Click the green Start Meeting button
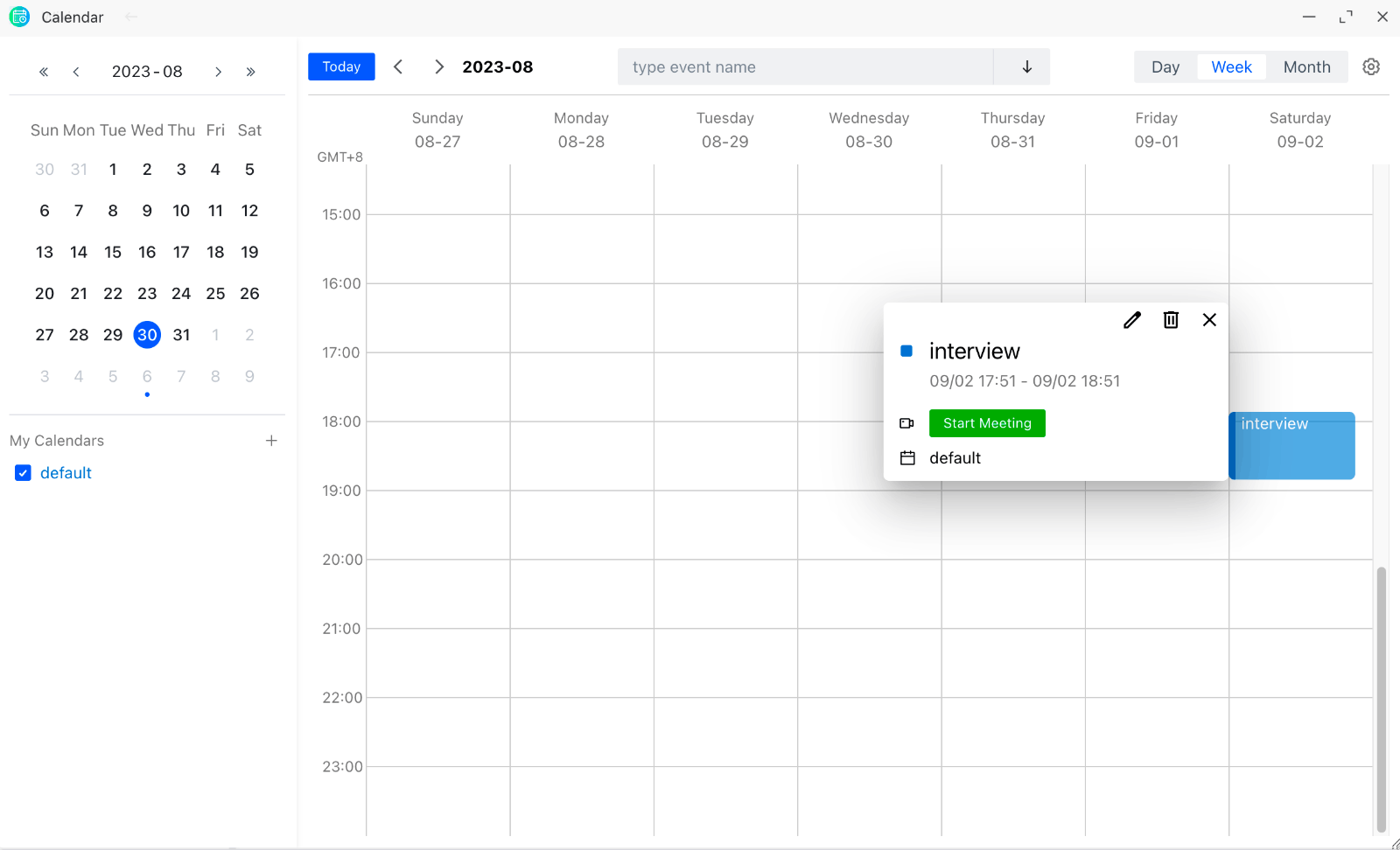This screenshot has height=850, width=1400. pyautogui.click(x=987, y=423)
